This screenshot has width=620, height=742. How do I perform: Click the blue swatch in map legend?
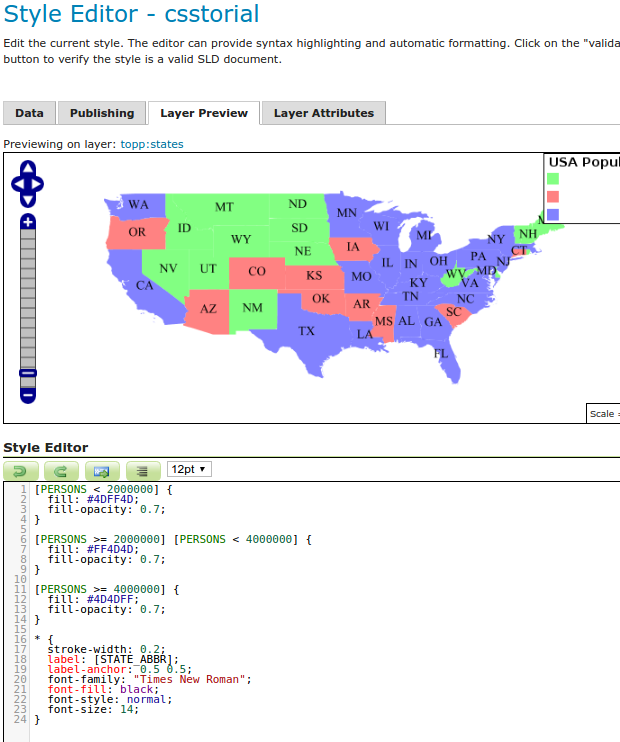[553, 215]
